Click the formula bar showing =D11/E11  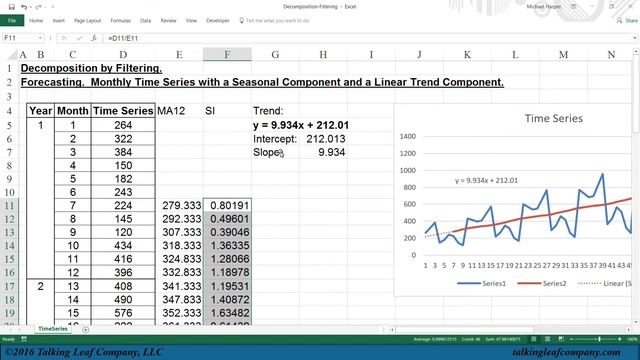367,38
